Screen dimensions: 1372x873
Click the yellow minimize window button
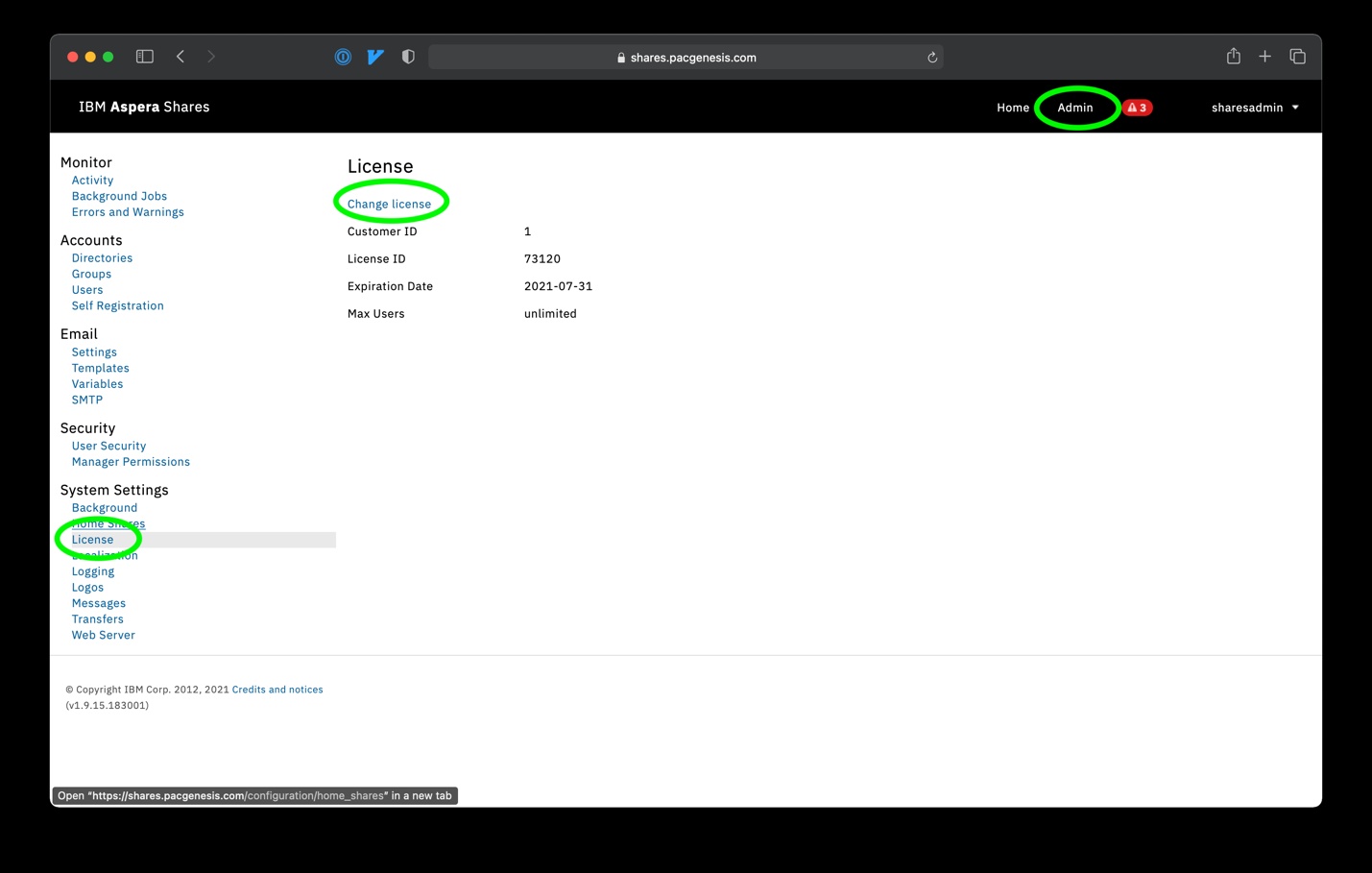[x=90, y=57]
